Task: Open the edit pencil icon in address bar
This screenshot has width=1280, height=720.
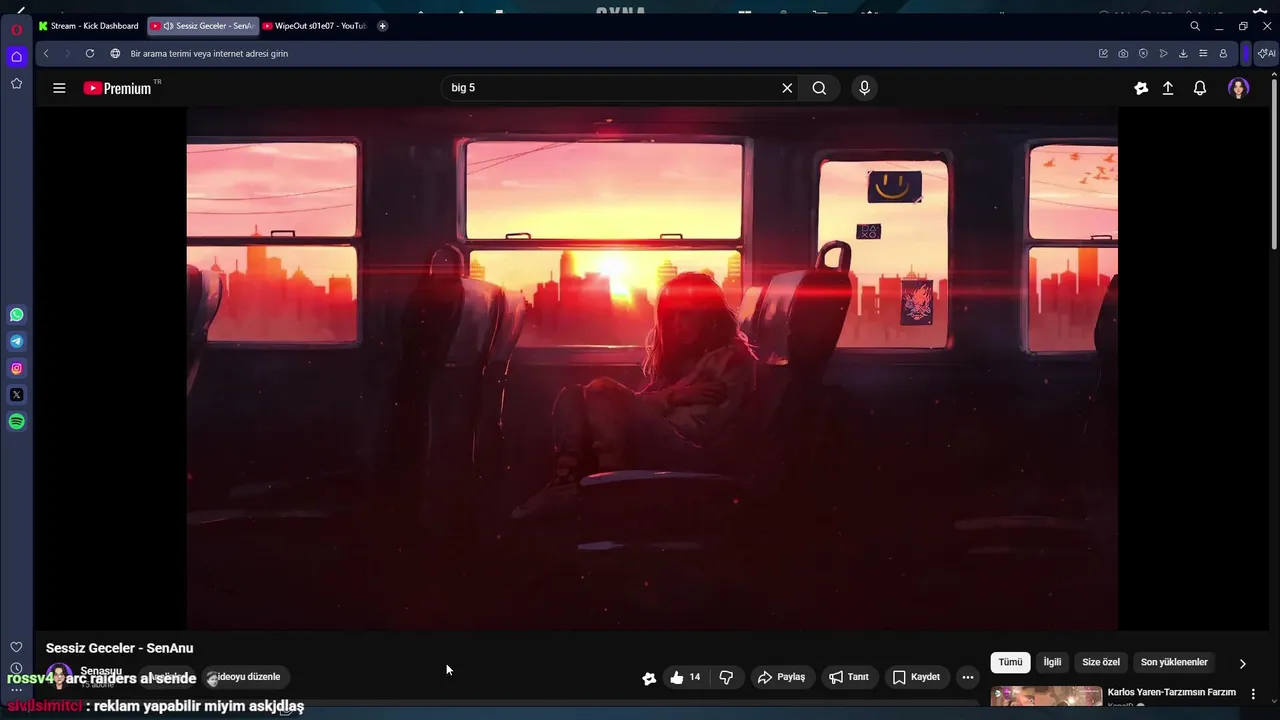Action: pos(1103,53)
